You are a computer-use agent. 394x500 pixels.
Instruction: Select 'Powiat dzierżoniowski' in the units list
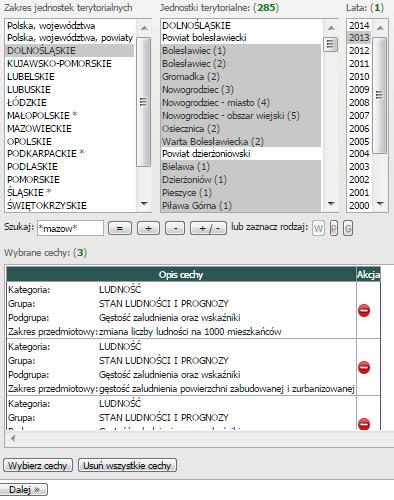(x=241, y=154)
